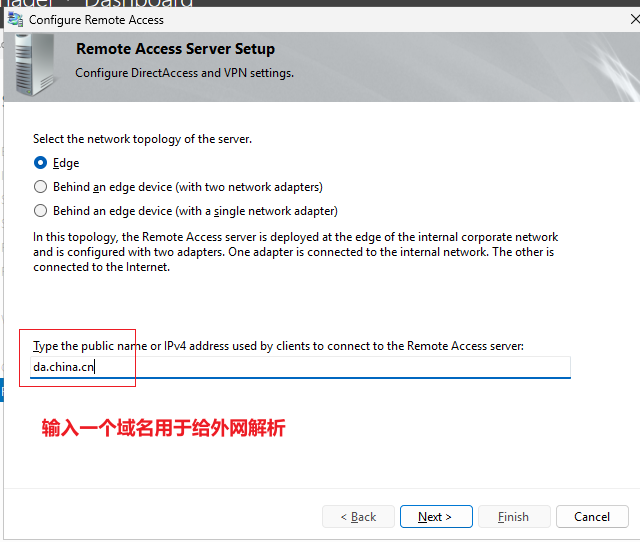Proceed with the Next button
This screenshot has height=542, width=640.
tap(436, 517)
